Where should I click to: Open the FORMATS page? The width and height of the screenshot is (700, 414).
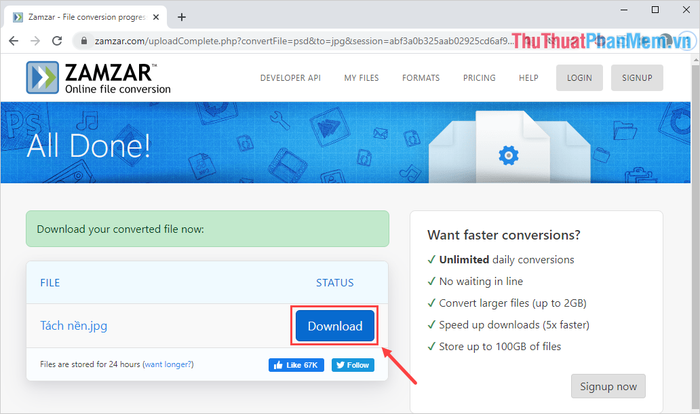[x=421, y=78]
